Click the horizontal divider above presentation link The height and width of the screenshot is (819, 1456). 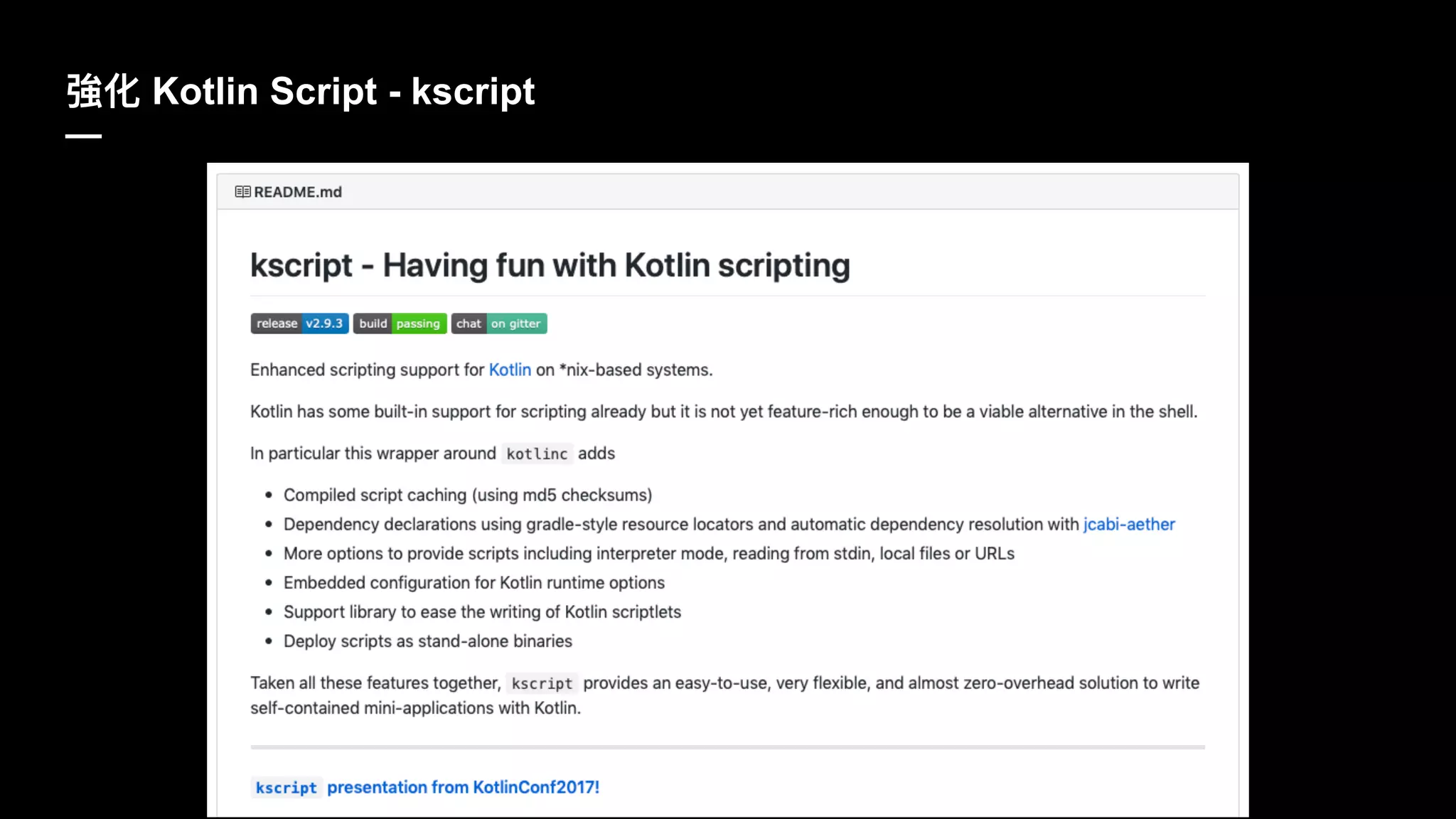[727, 747]
